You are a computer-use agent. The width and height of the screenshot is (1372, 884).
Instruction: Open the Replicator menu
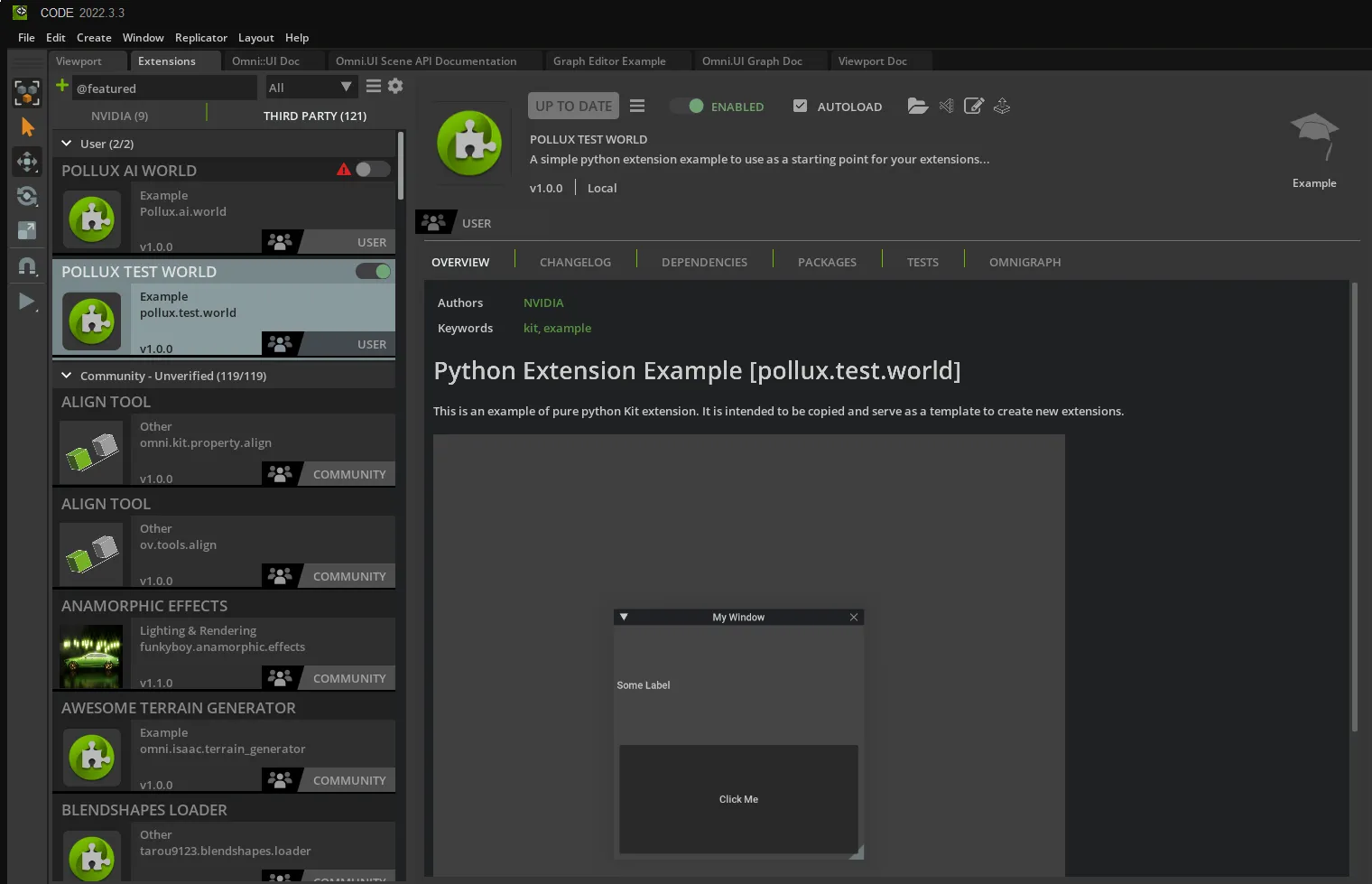201,38
